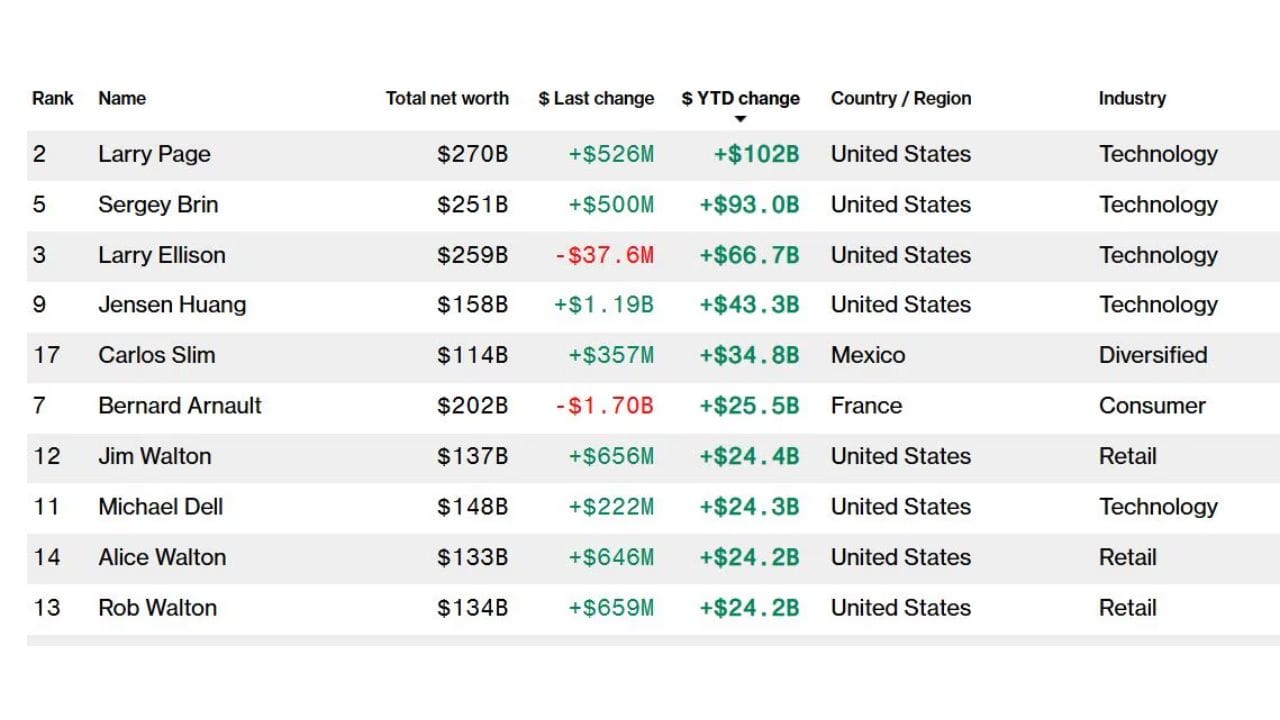Click on Alice Walton's name
Screen dimensions: 1280x720
(161, 557)
